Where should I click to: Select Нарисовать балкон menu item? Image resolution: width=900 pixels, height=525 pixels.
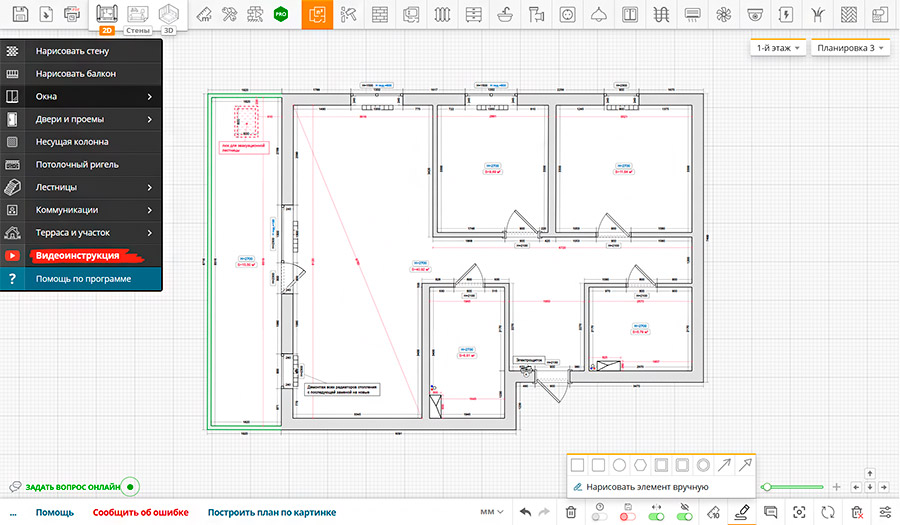[x=81, y=73]
